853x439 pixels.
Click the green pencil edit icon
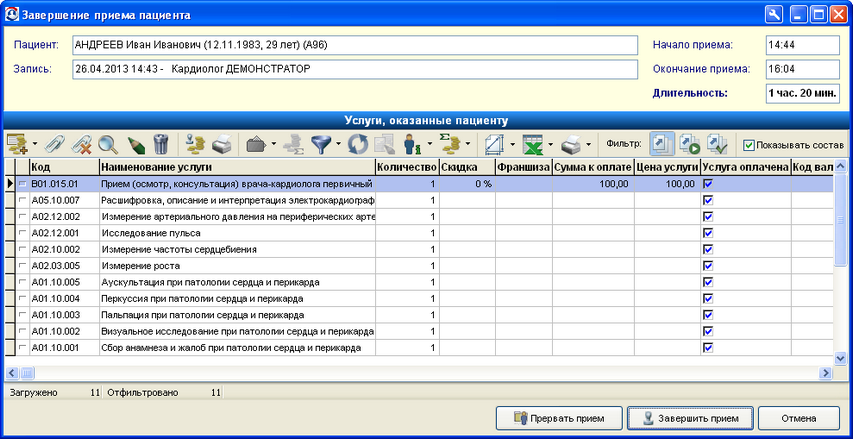tap(135, 145)
